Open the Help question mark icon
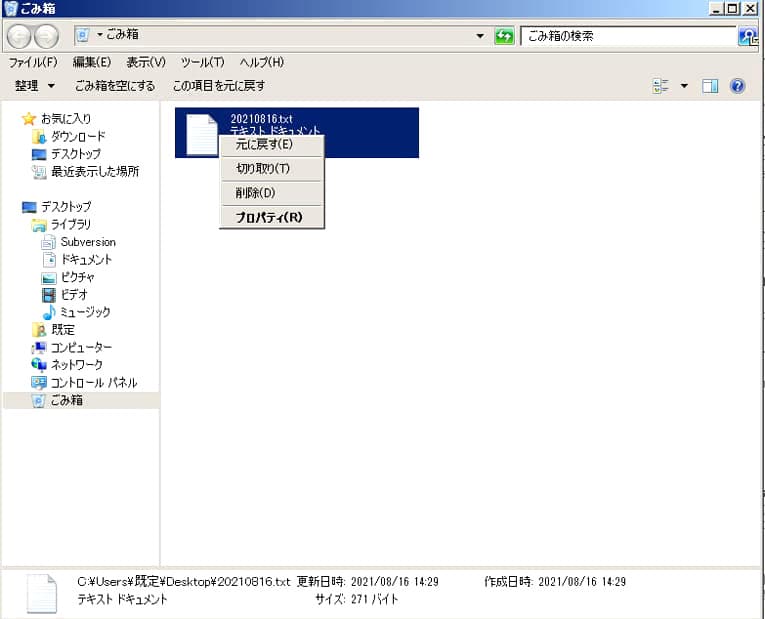 738,86
